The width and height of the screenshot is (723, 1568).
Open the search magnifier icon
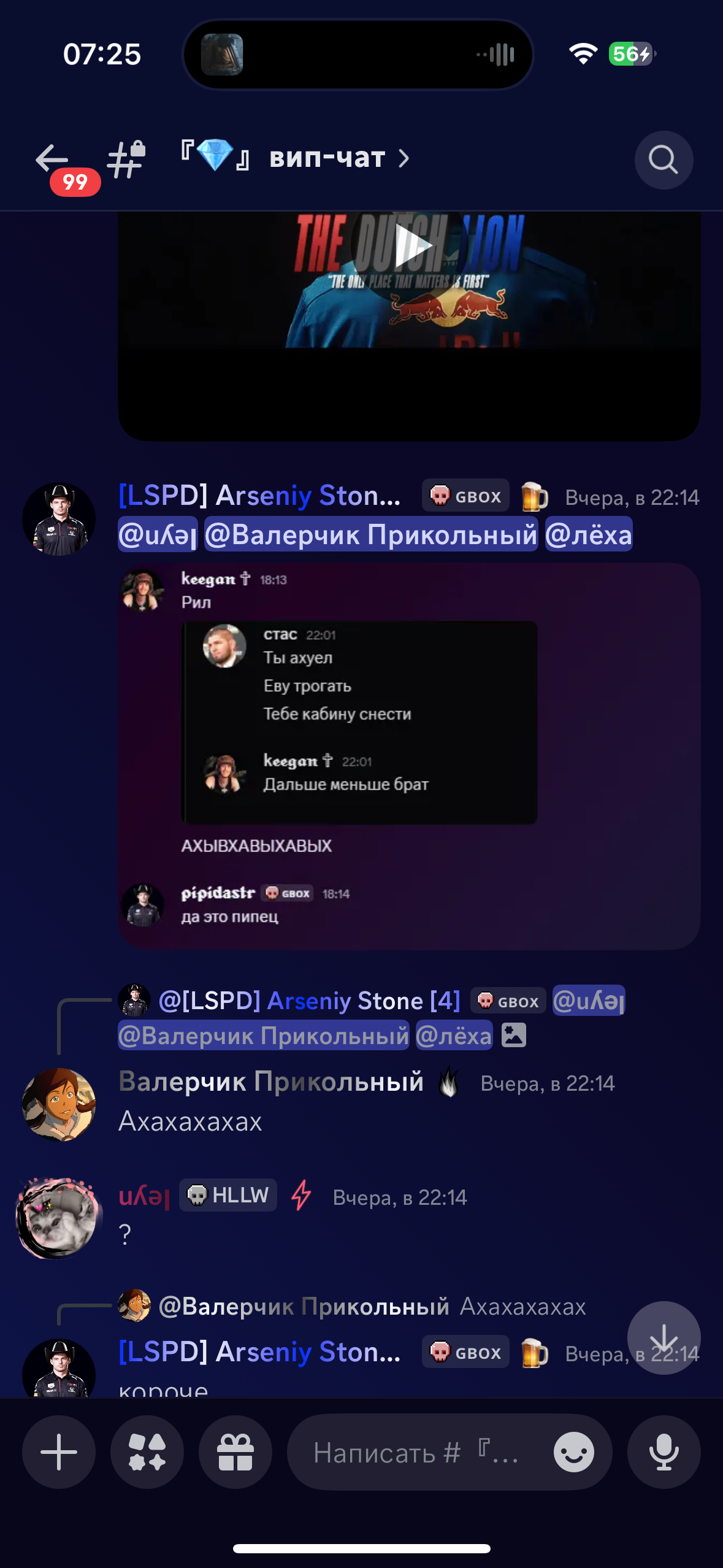pos(664,160)
